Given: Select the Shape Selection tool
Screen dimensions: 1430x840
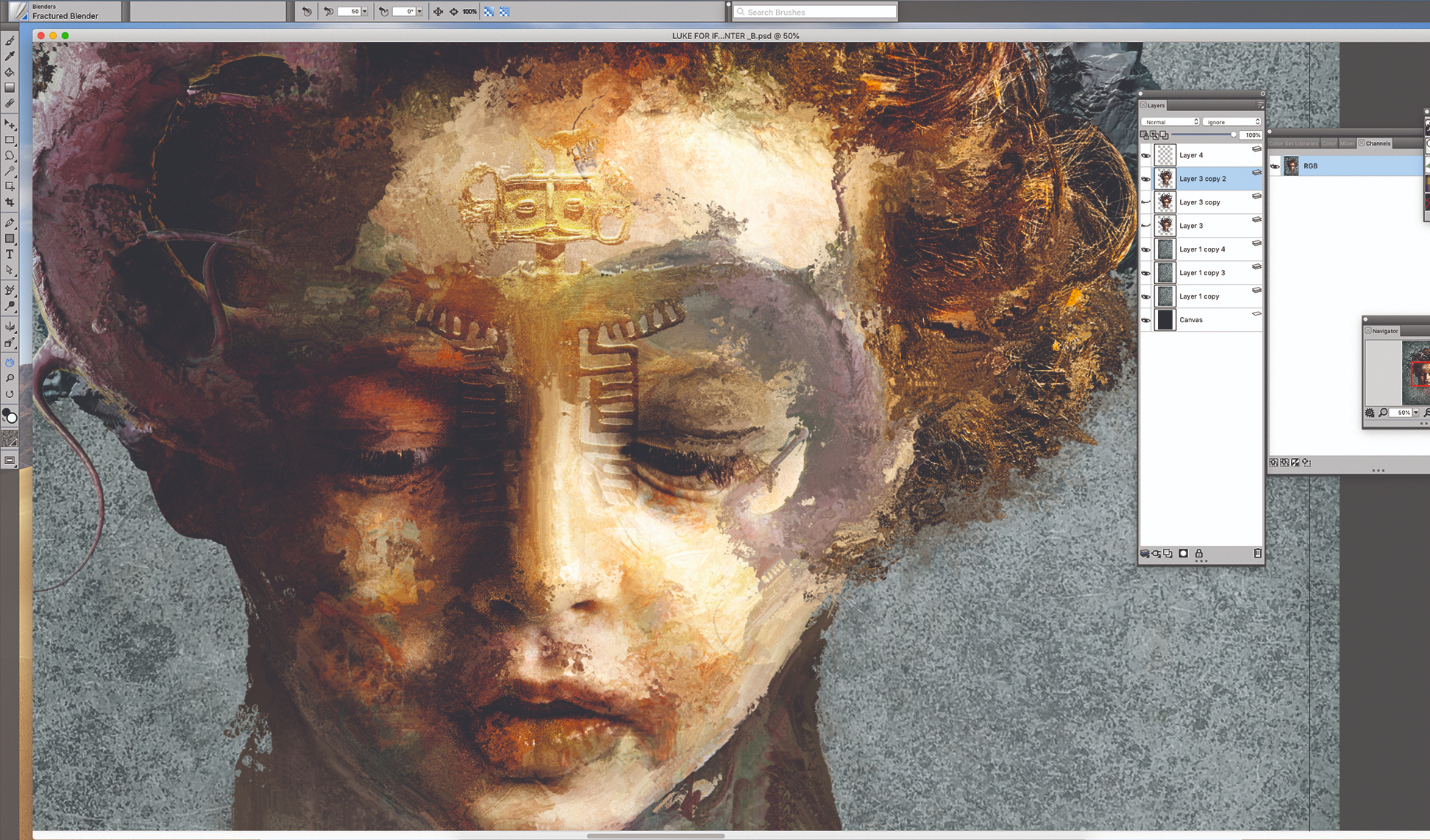Looking at the screenshot, I should (x=10, y=269).
